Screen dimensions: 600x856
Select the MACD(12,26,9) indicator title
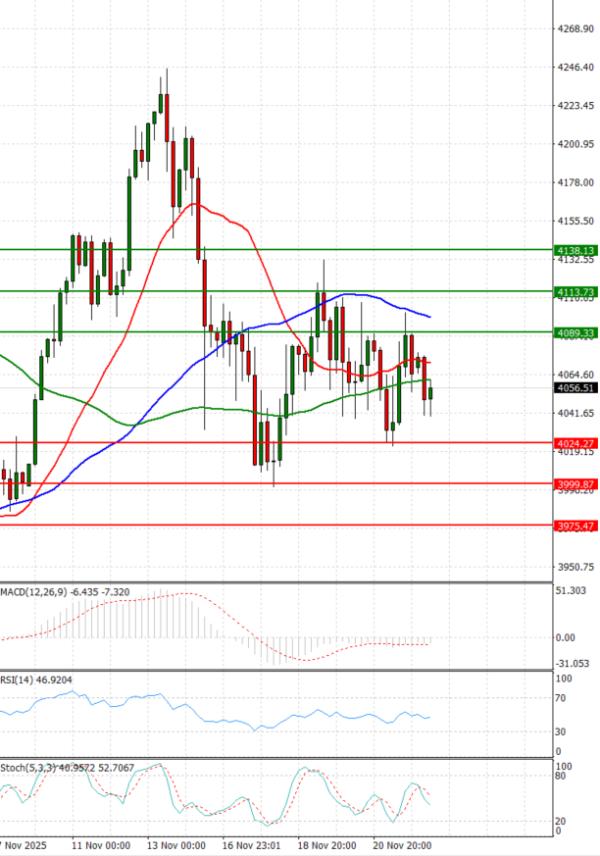click(x=33, y=593)
